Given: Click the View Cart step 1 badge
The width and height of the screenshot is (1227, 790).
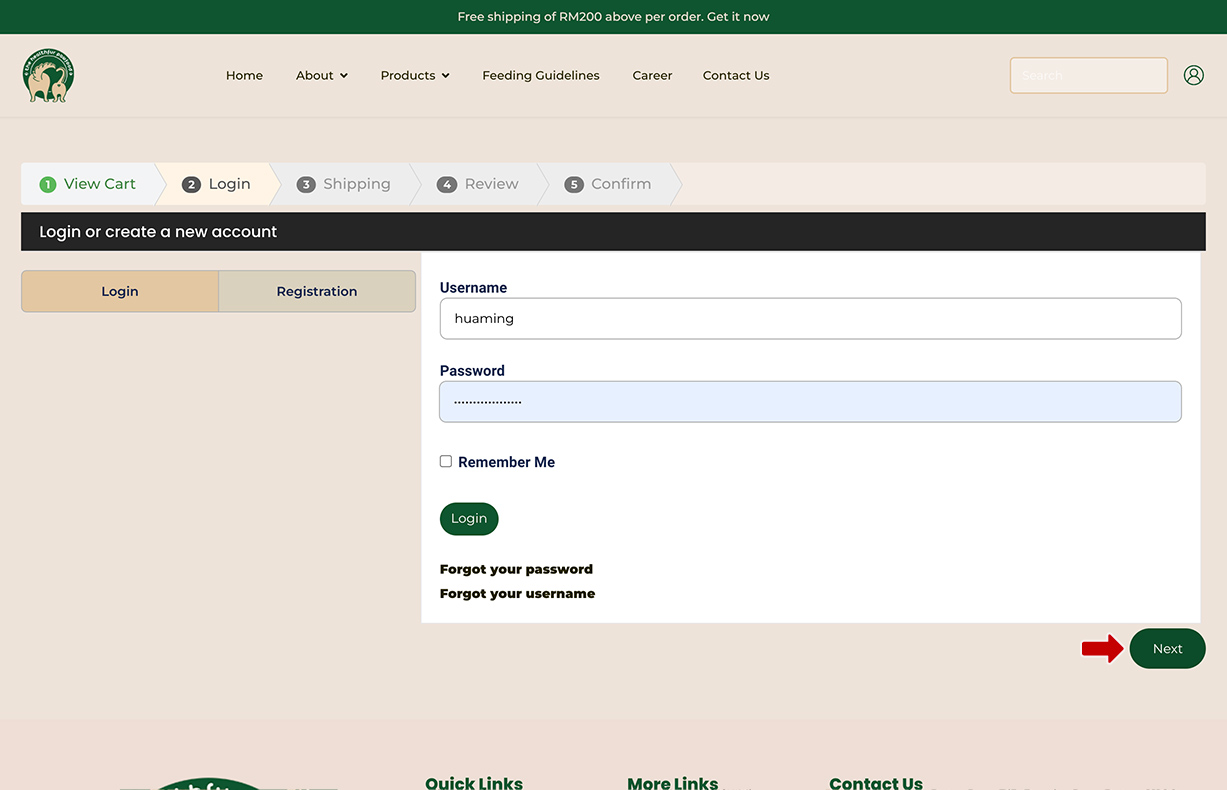Looking at the screenshot, I should [x=47, y=185].
